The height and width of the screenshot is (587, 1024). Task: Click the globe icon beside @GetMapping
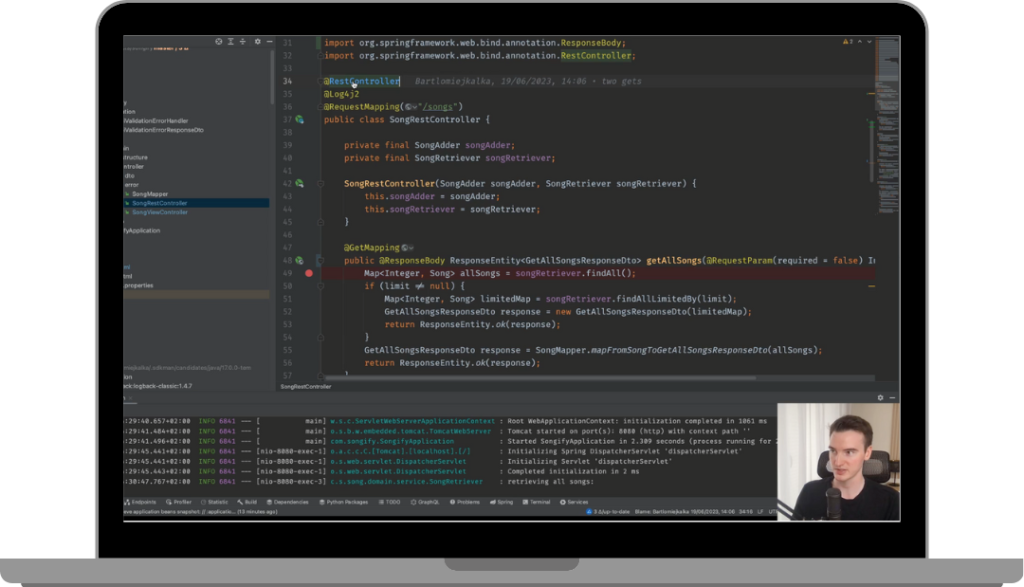(405, 248)
